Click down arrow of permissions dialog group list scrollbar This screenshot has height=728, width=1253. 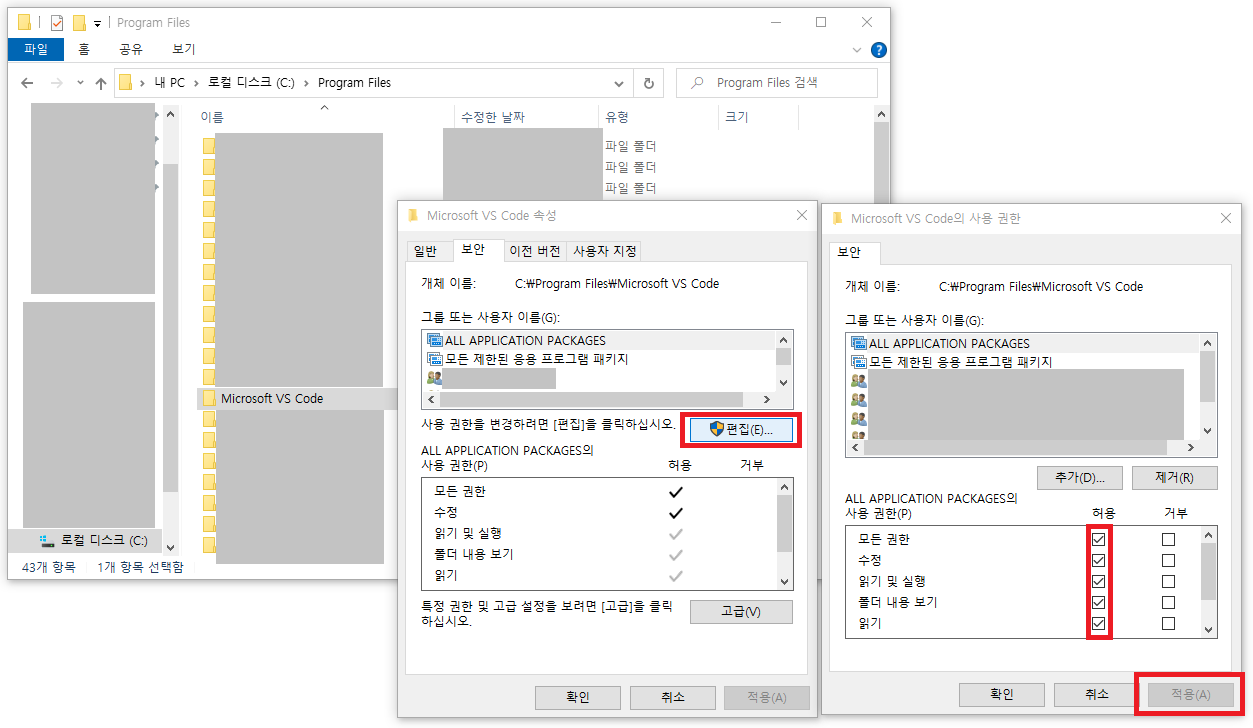coord(1208,431)
